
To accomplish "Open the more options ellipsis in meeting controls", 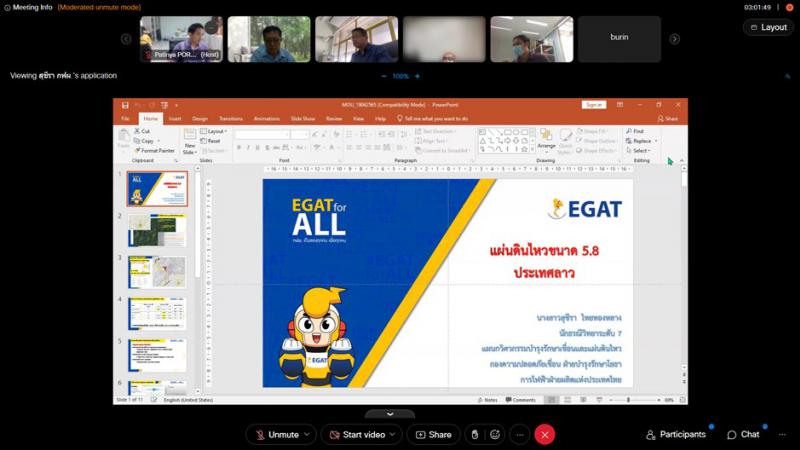I will [520, 435].
